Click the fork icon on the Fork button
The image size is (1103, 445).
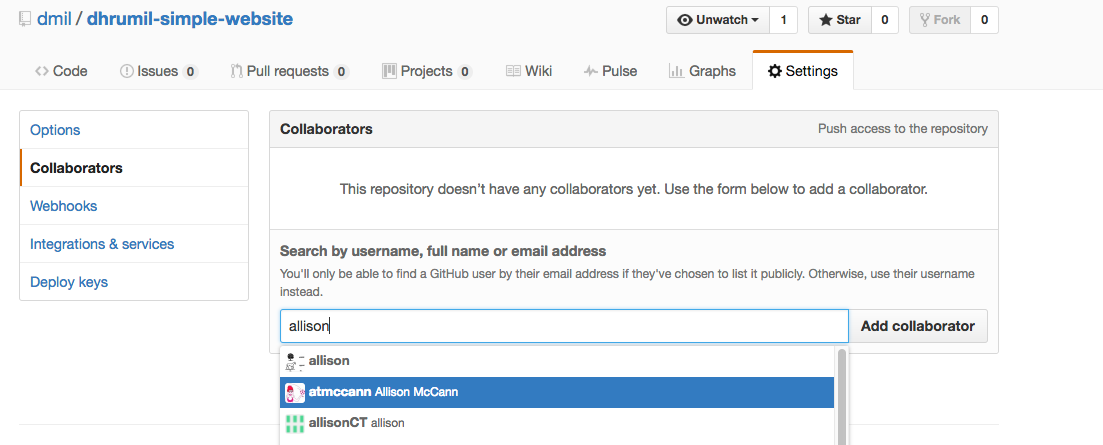click(925, 20)
